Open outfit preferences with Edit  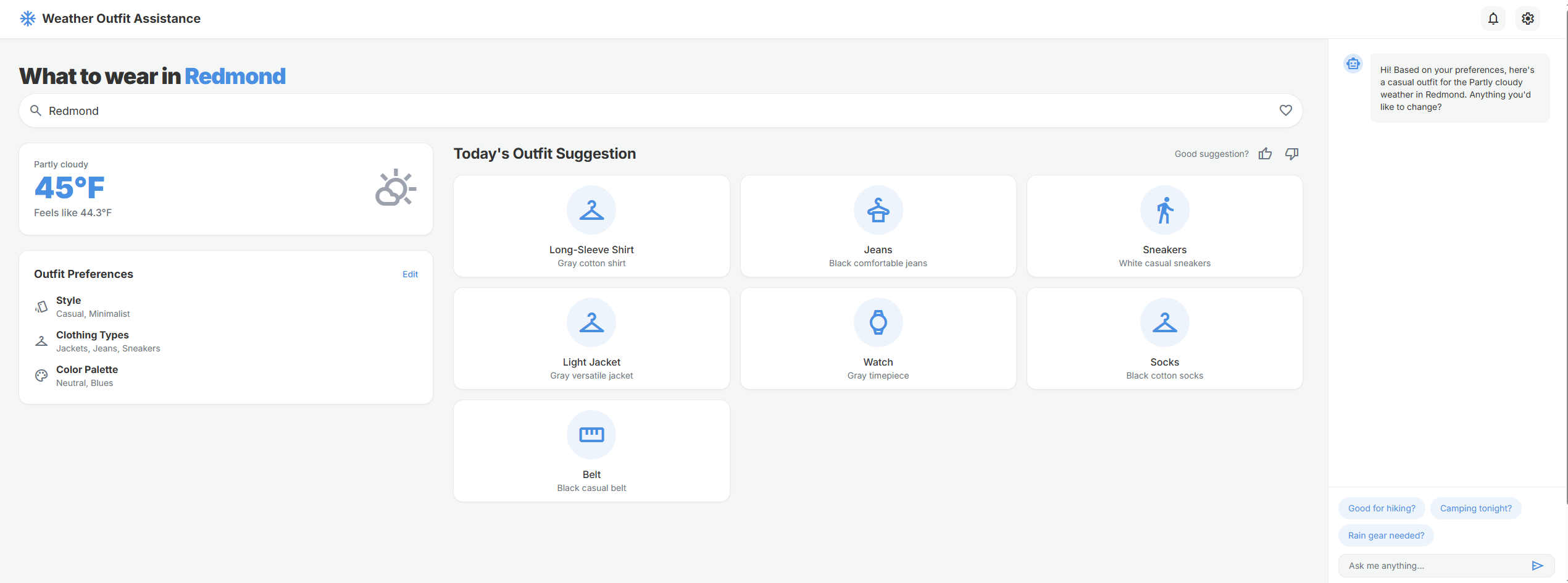(x=410, y=274)
